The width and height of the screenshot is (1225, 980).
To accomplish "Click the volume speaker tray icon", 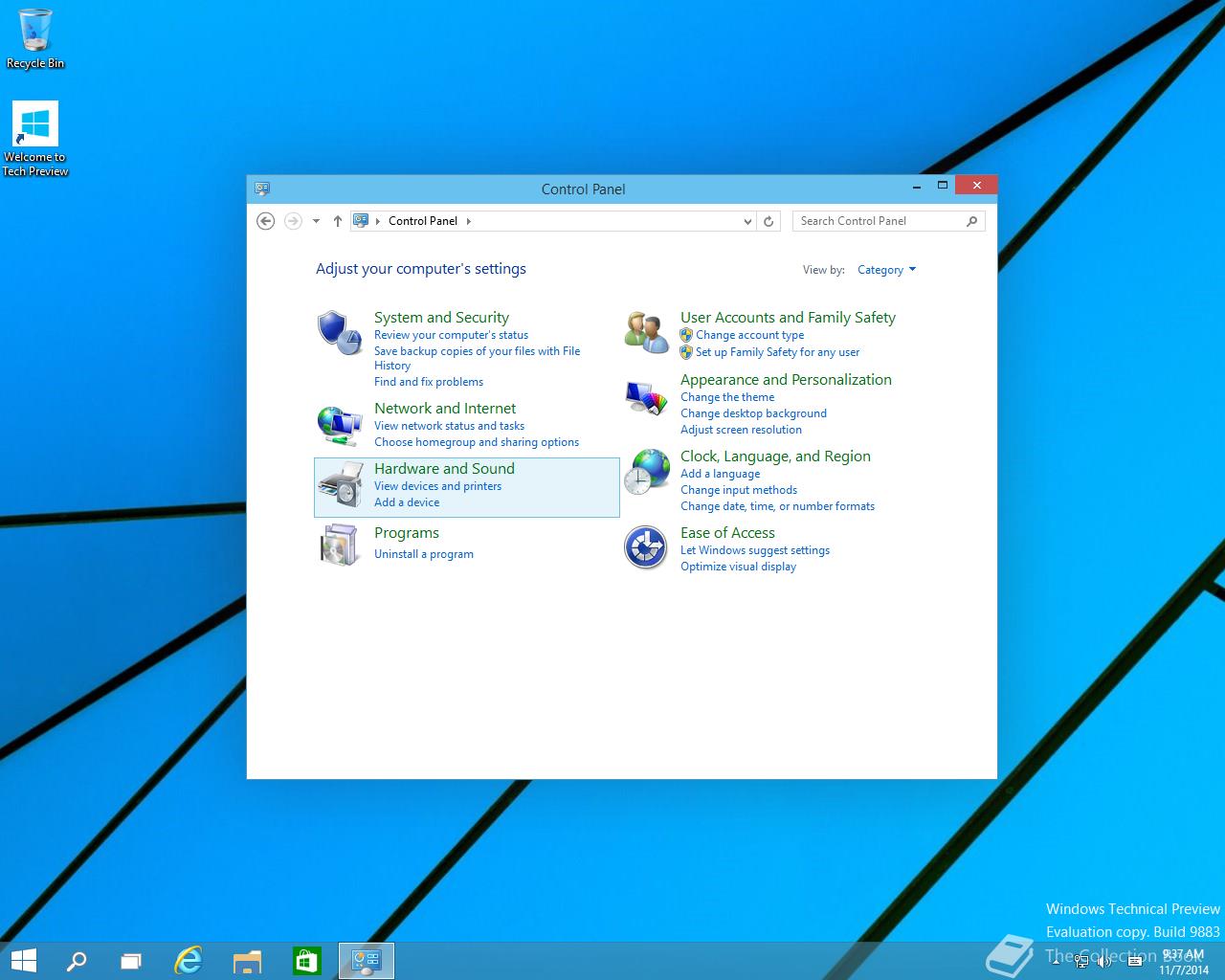I will (x=1104, y=962).
